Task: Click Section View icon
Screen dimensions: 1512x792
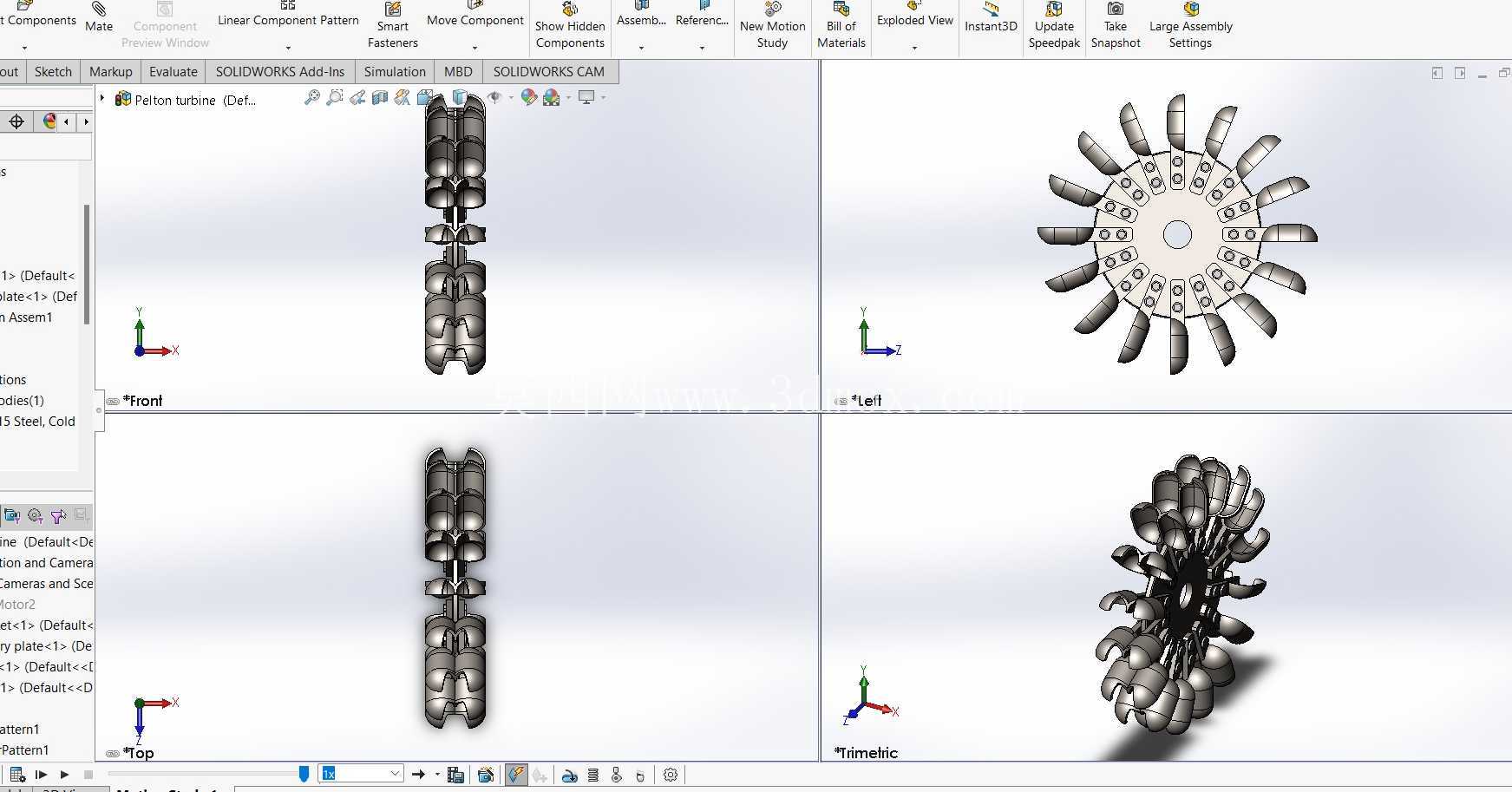Action: coord(380,98)
